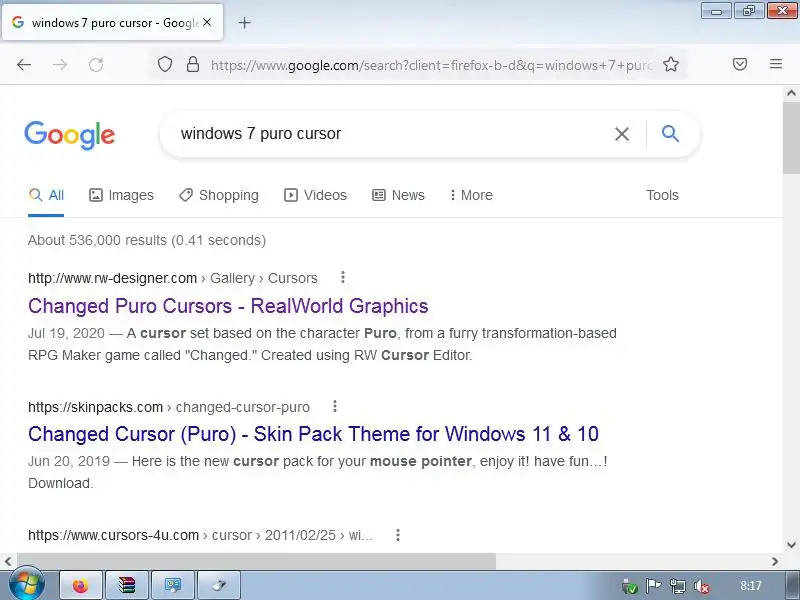Open options for skinpacks.com result

(x=335, y=406)
